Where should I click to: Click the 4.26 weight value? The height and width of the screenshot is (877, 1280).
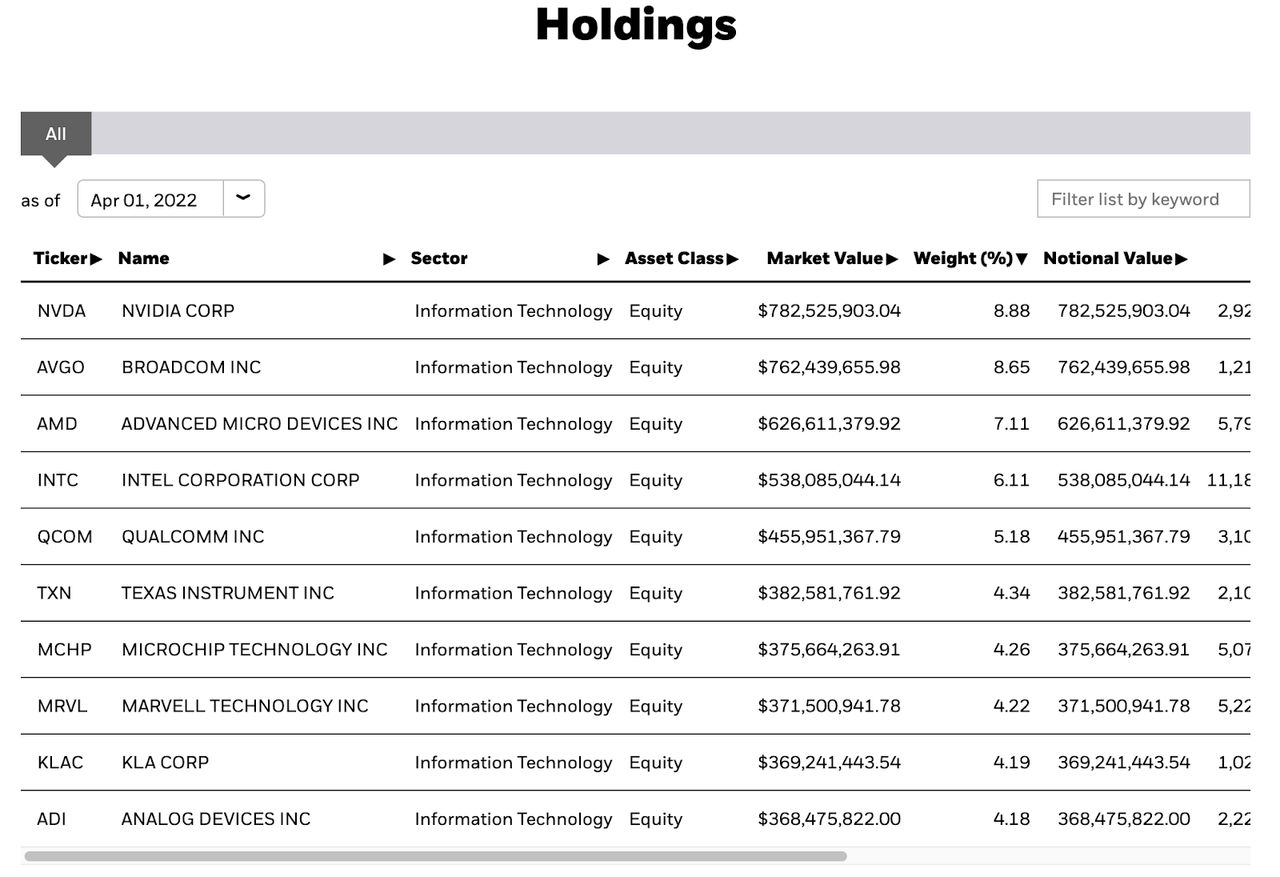click(1012, 650)
